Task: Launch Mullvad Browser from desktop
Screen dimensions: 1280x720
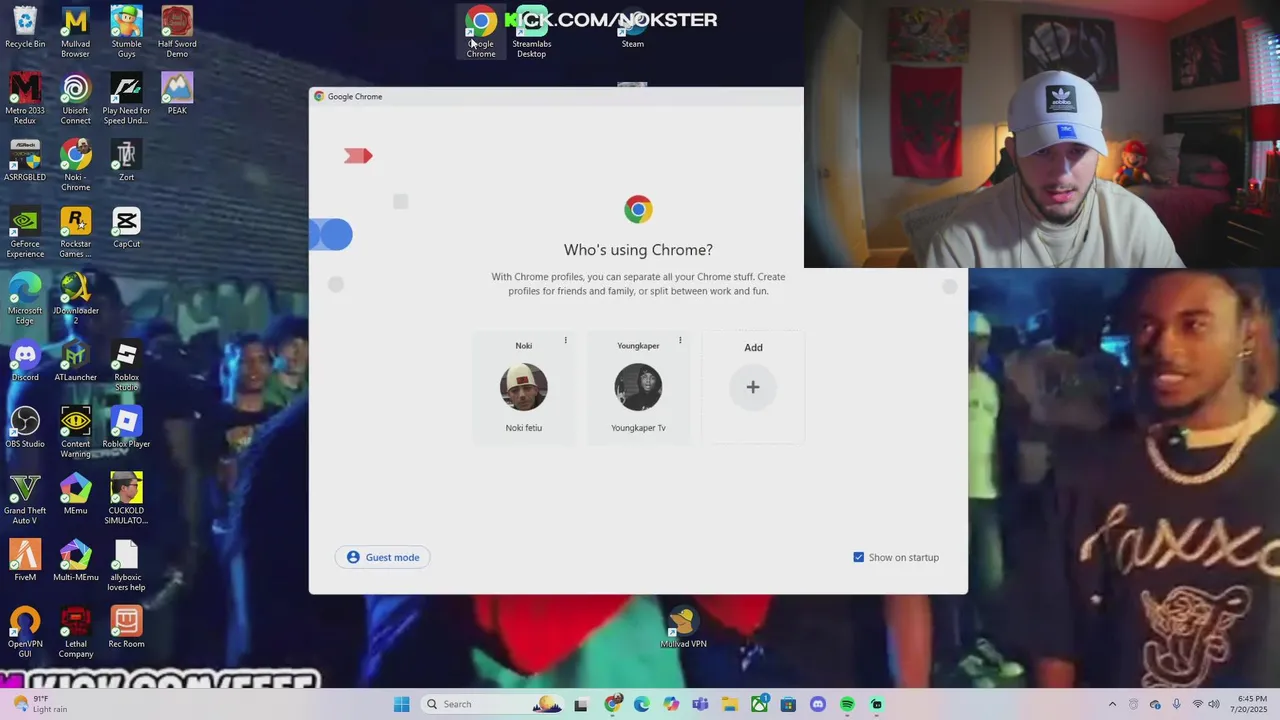Action: click(75, 33)
